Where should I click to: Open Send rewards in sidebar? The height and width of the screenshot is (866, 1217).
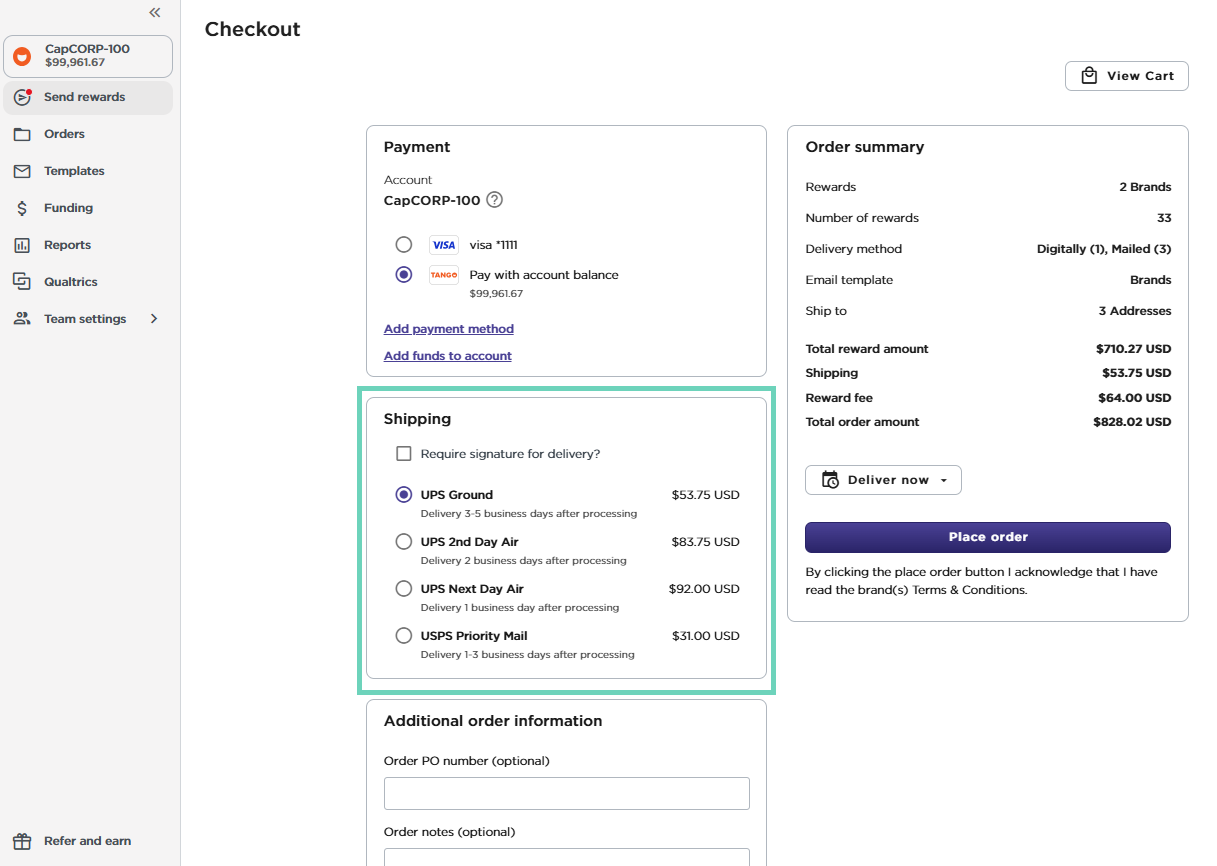pyautogui.click(x=85, y=97)
